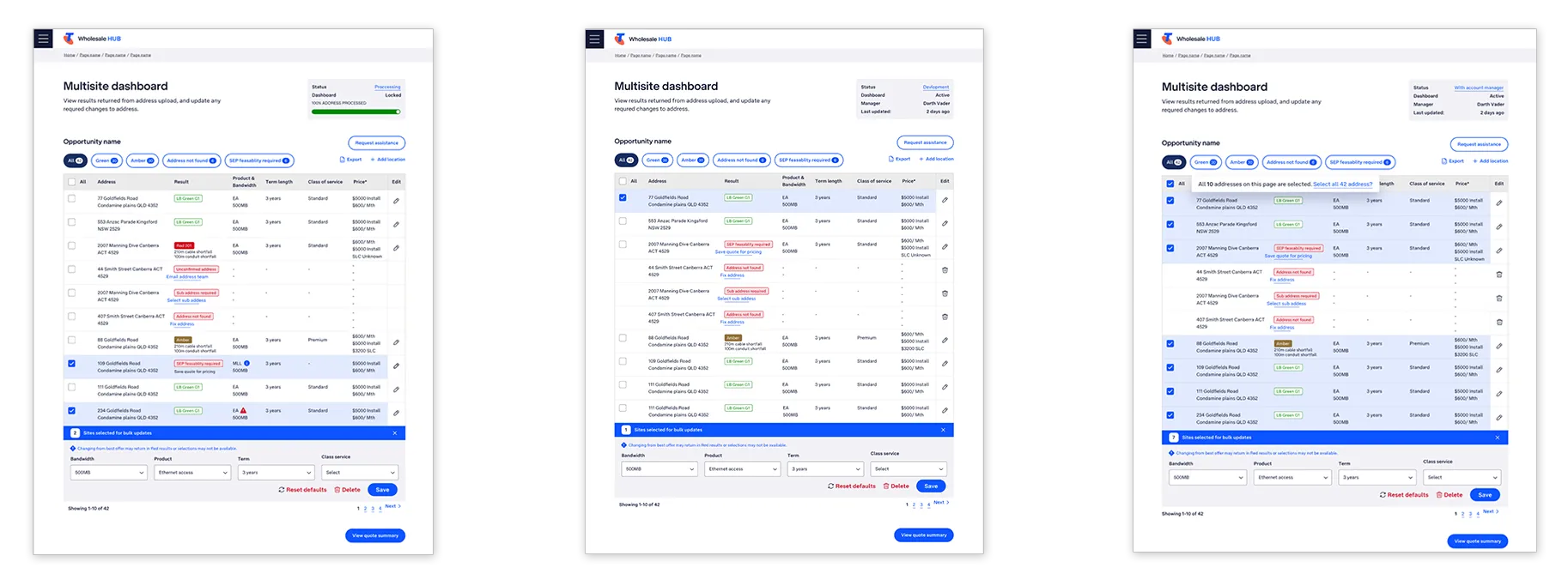Delete 44 Smith Street row in right dashboard
Screen dimensions: 1568x586
tap(1499, 275)
